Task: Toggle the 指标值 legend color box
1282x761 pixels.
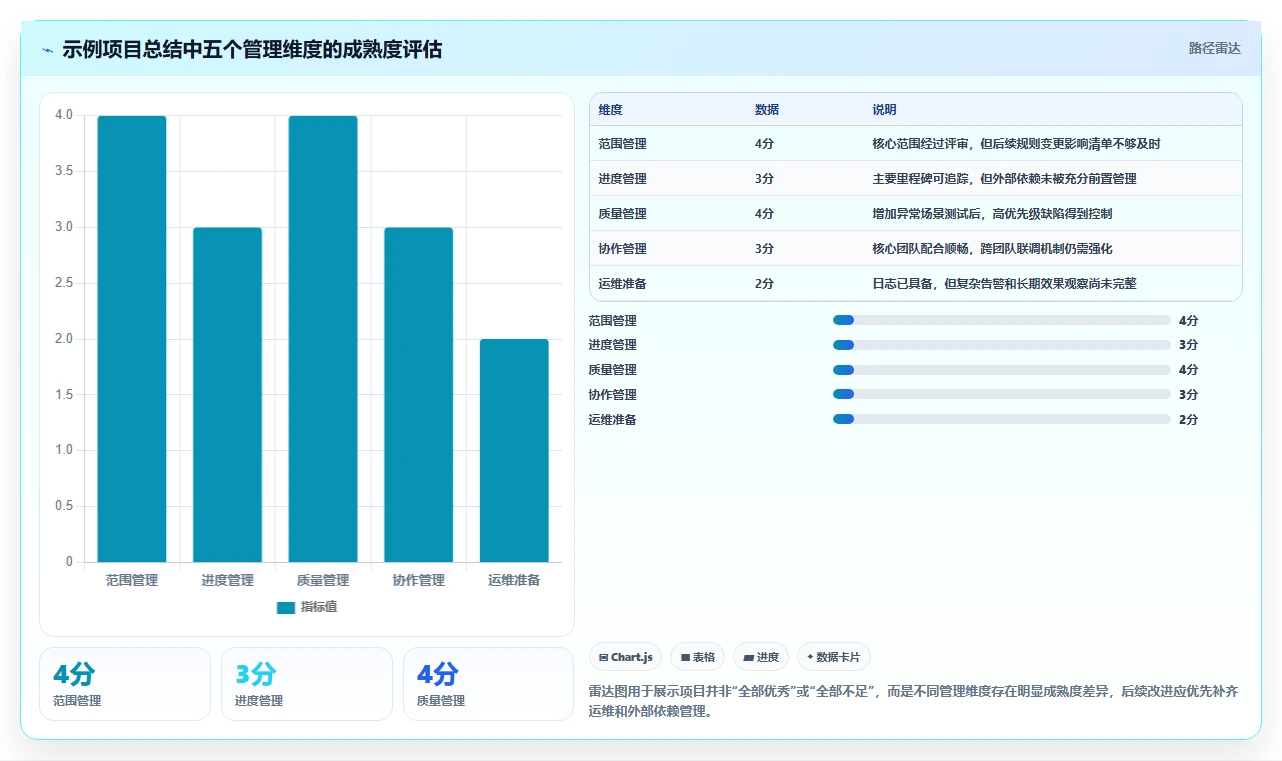Action: click(286, 607)
